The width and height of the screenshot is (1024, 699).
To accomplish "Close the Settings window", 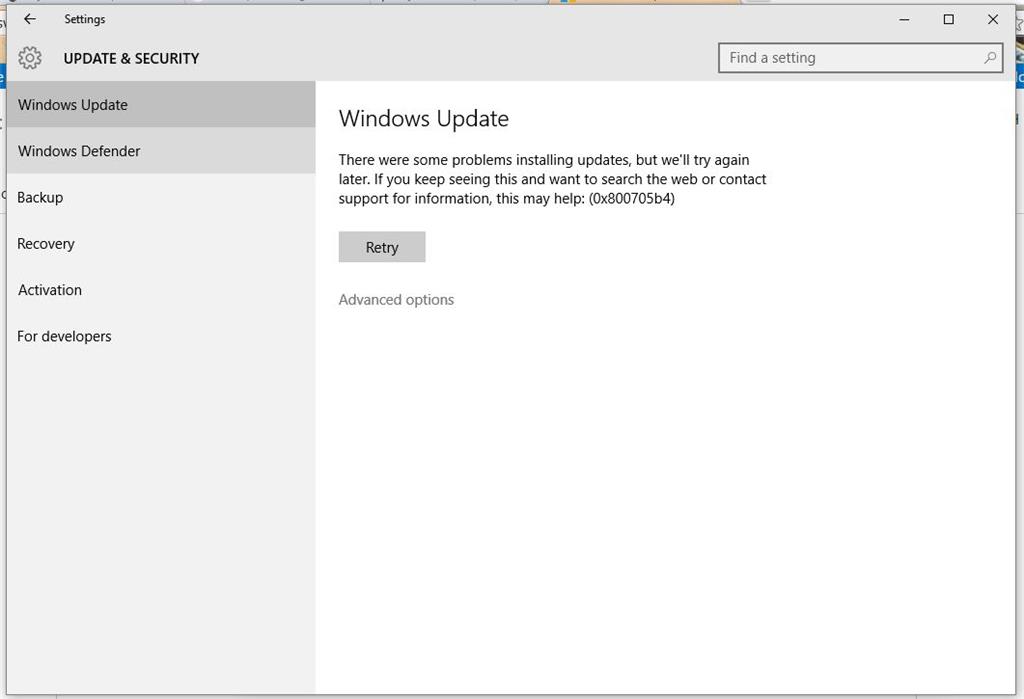I will pos(993,20).
